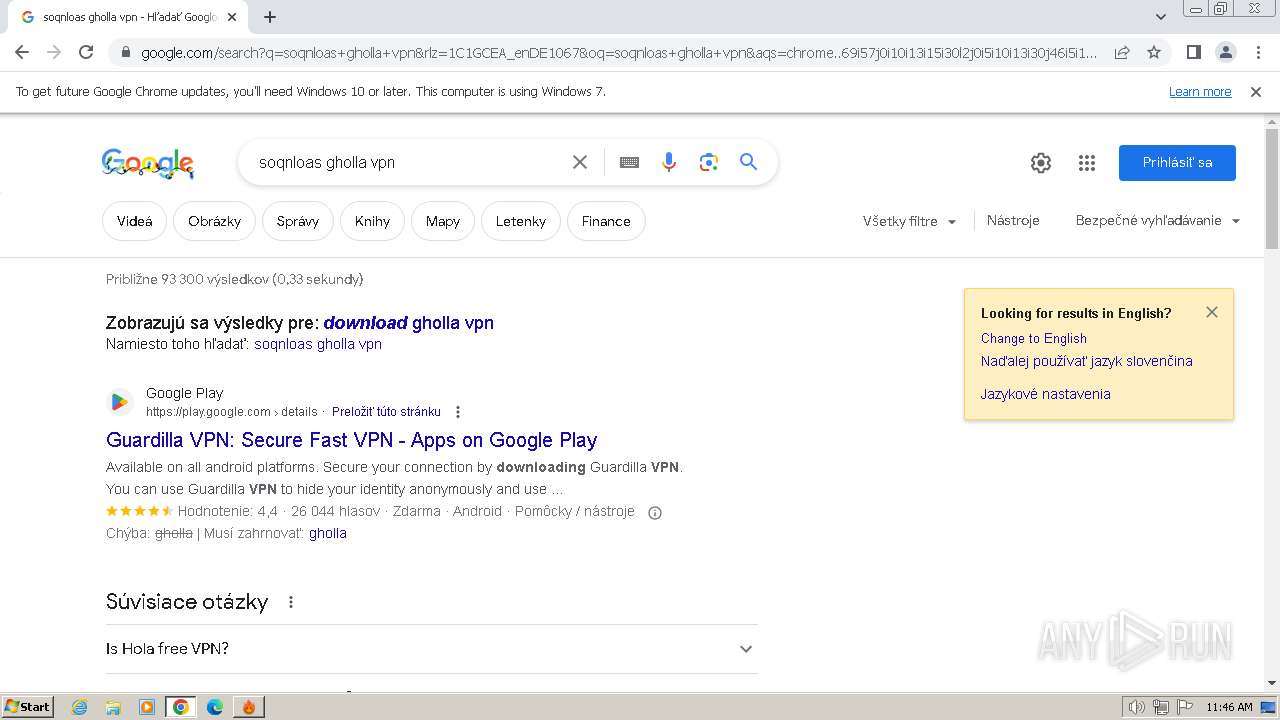Close the soqnloas gholla vpn tab

tap(232, 17)
